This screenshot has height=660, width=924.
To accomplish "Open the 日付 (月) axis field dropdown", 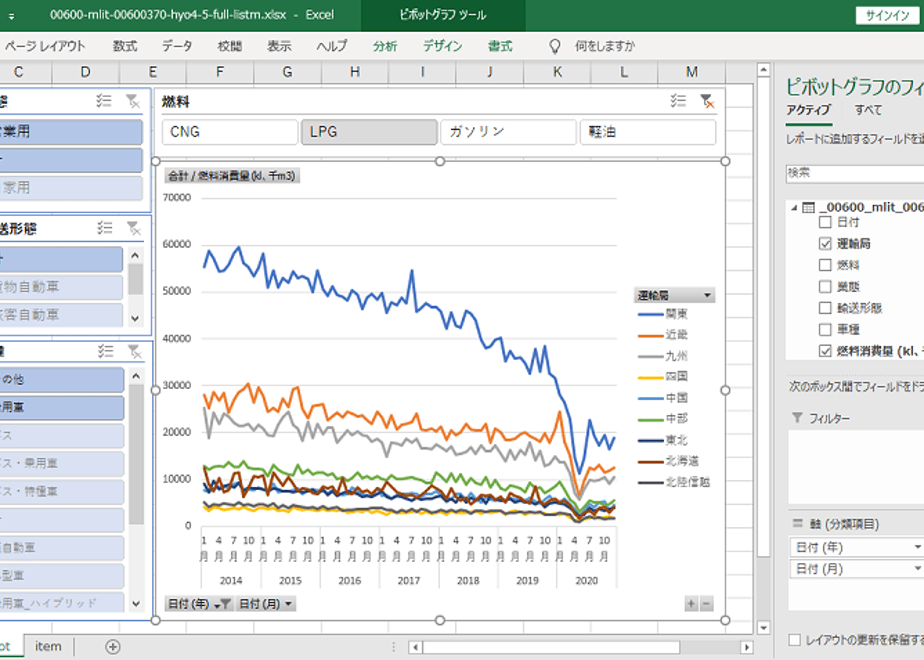I will (917, 569).
